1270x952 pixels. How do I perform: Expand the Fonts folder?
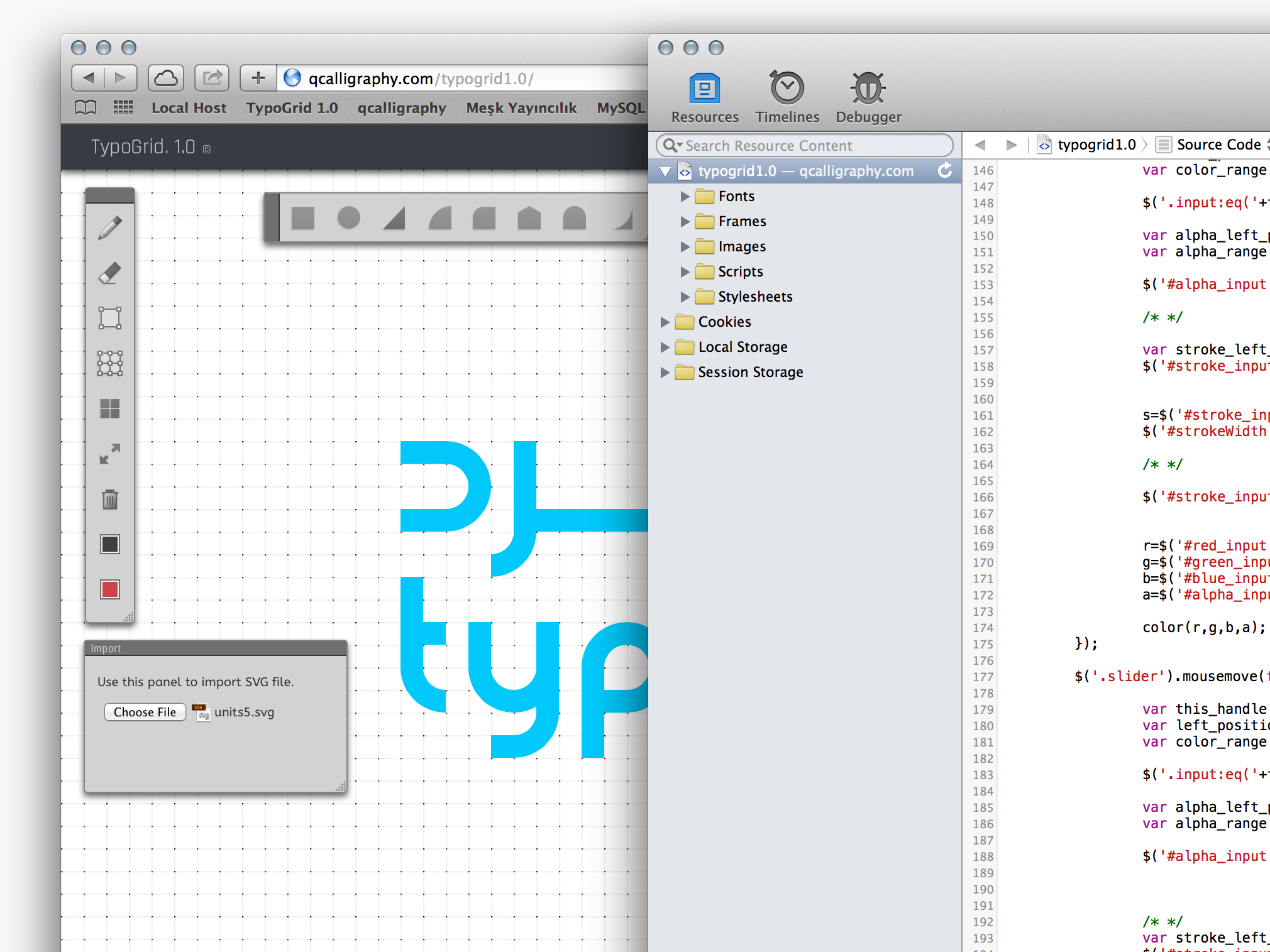pos(685,197)
